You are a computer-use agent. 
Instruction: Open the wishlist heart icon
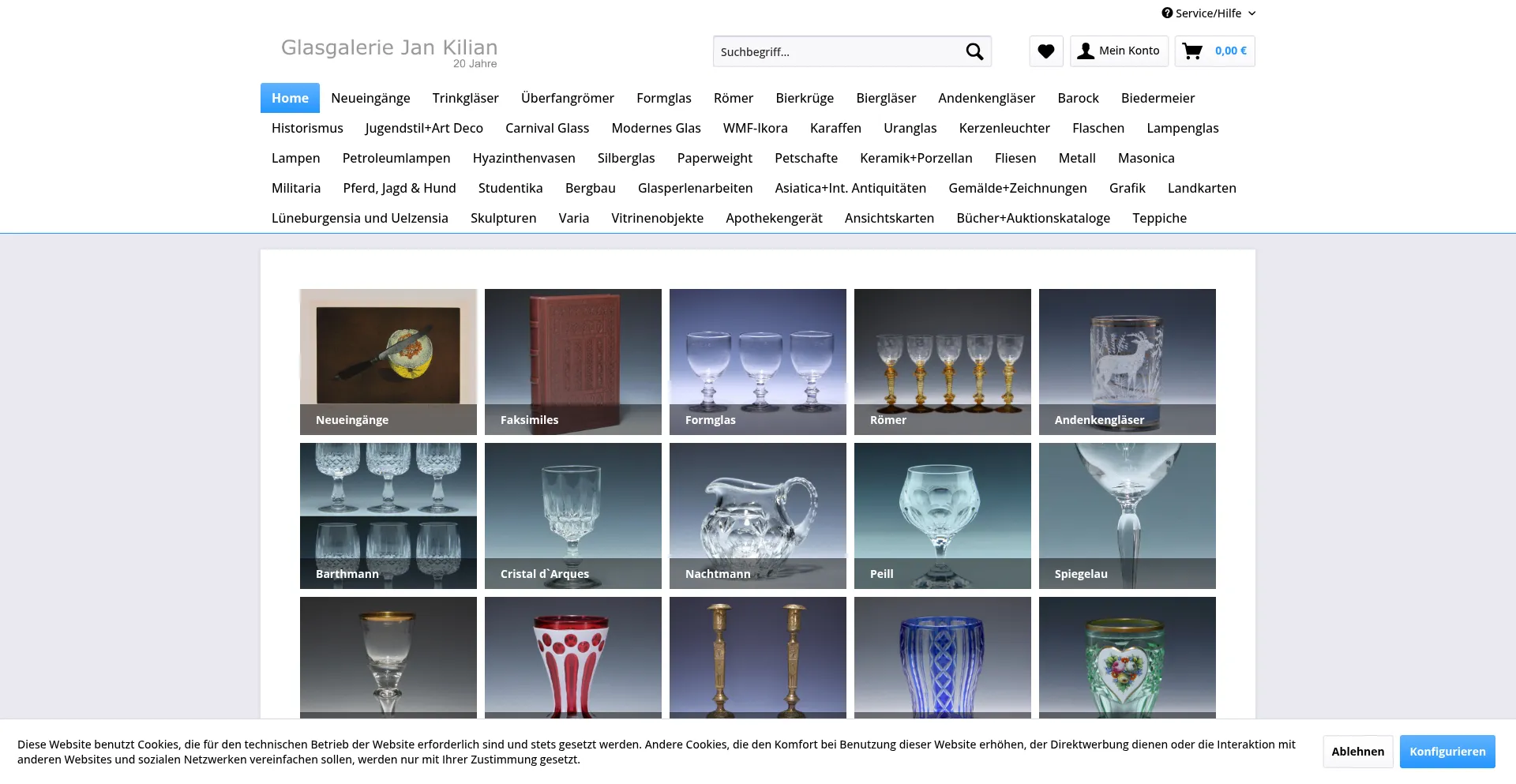pos(1046,51)
